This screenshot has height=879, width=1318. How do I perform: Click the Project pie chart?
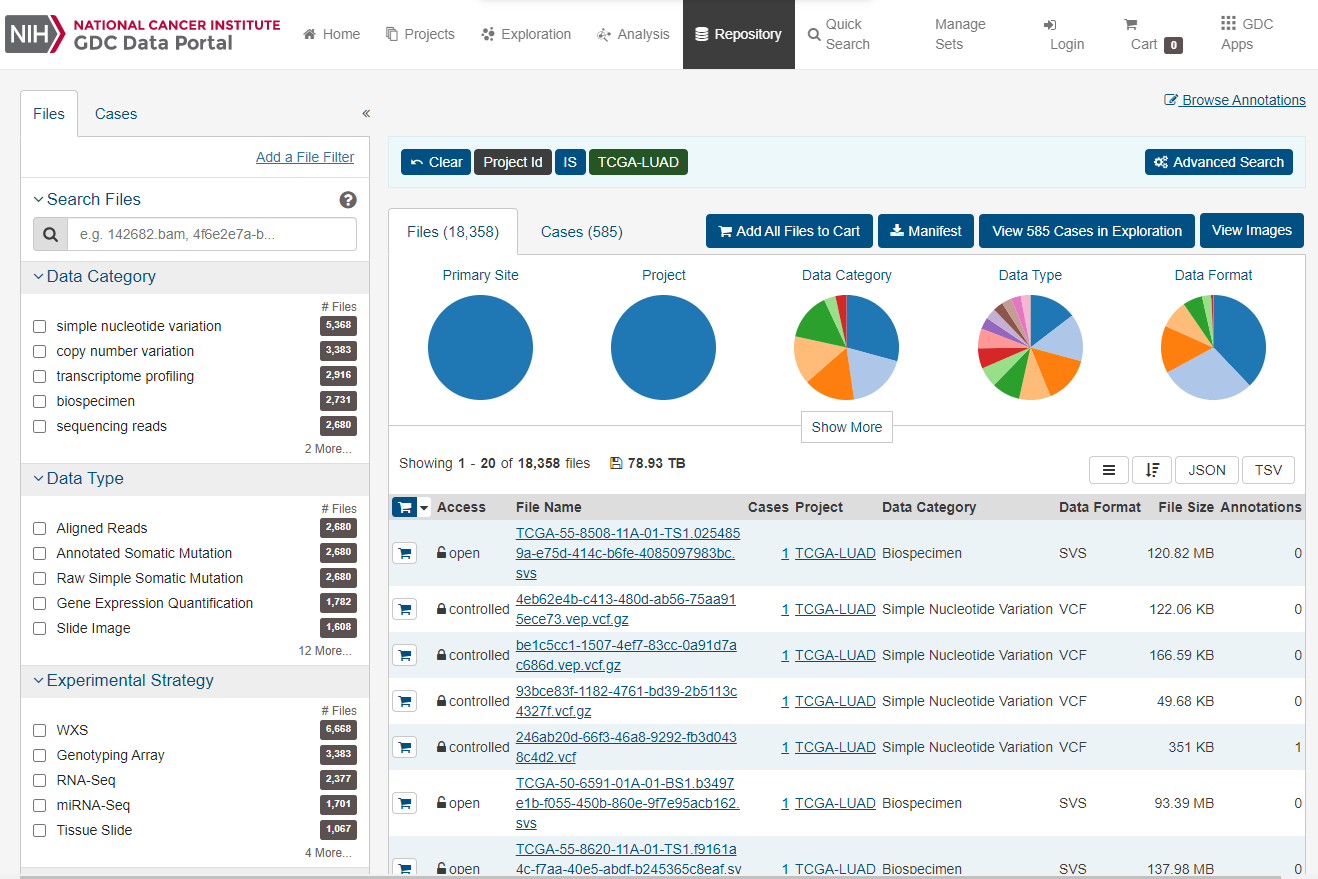(663, 348)
